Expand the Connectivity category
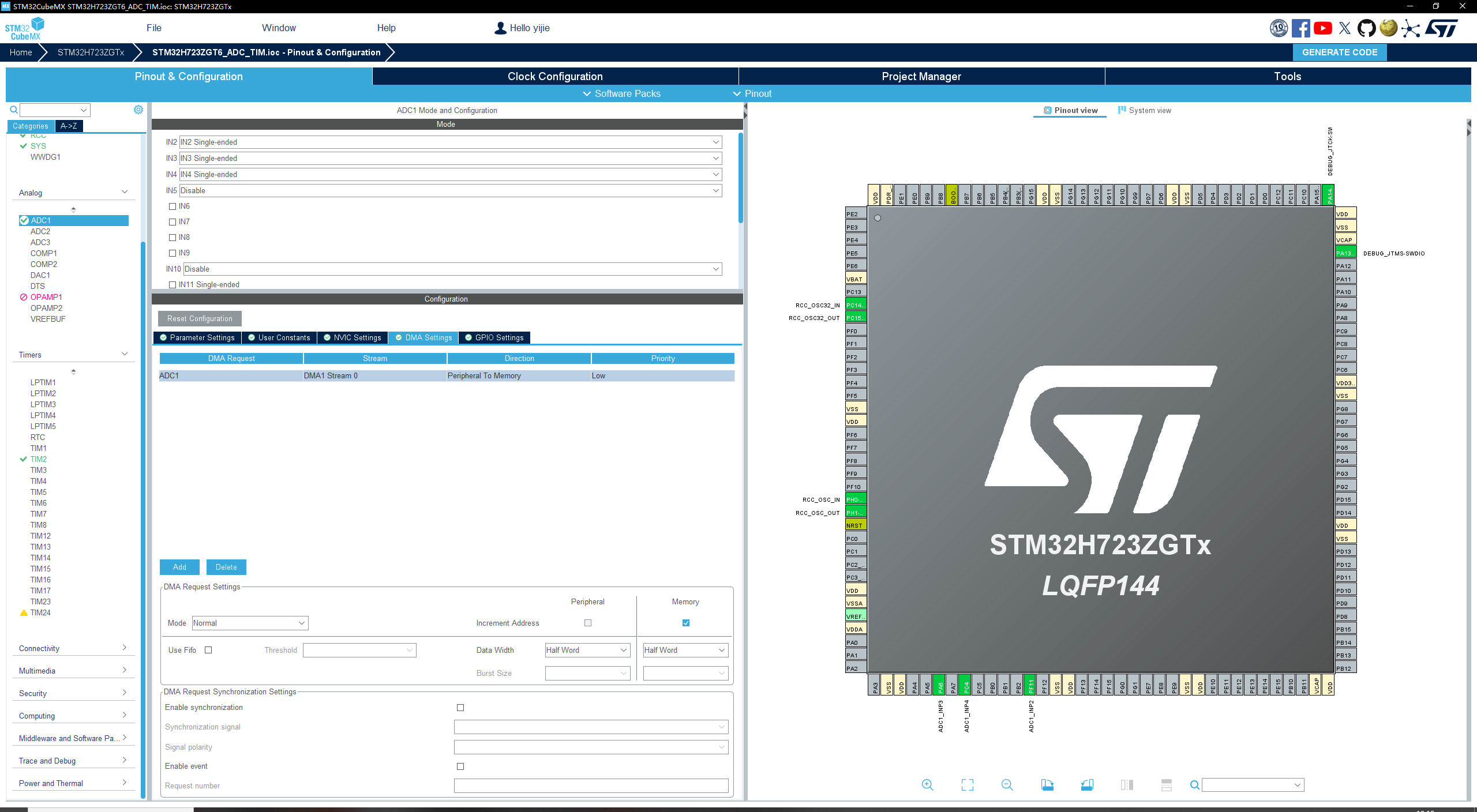Image resolution: width=1477 pixels, height=812 pixels. (73, 648)
